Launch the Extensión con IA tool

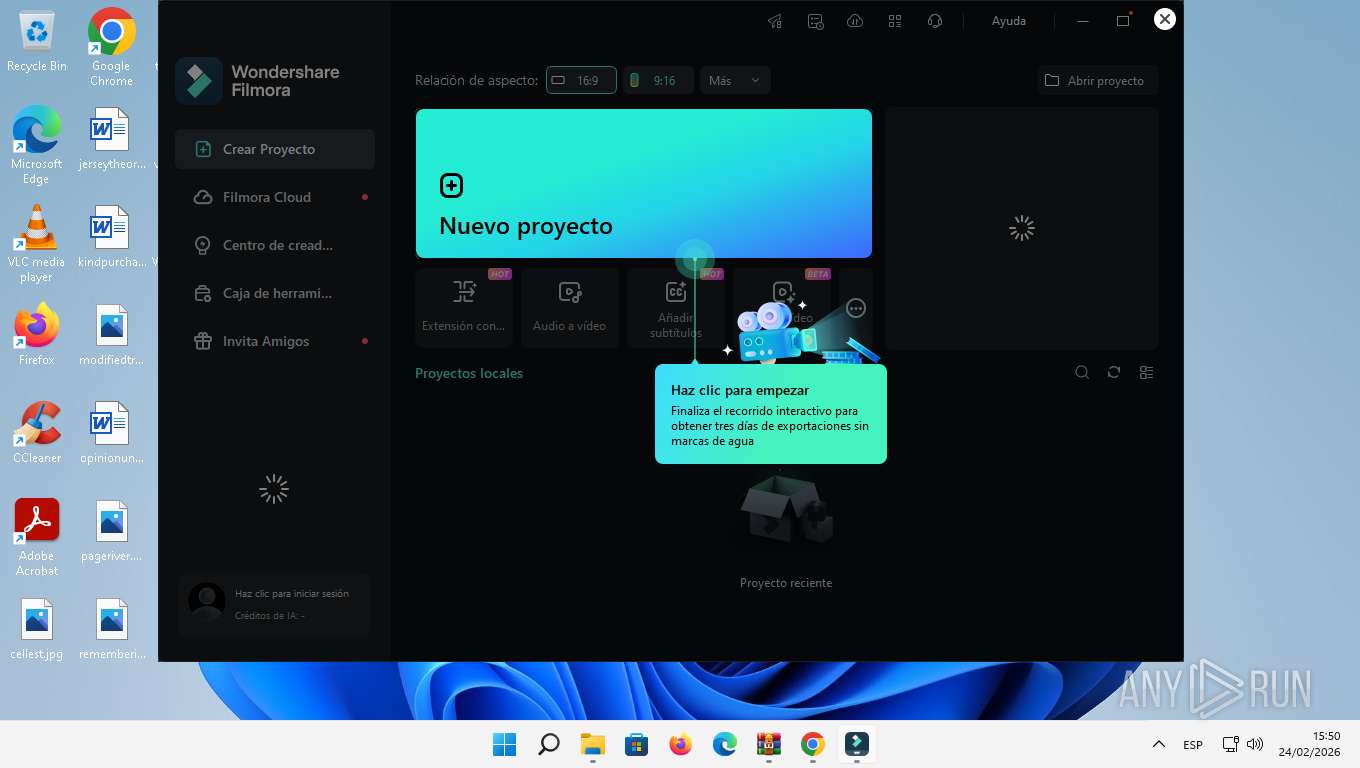(464, 307)
